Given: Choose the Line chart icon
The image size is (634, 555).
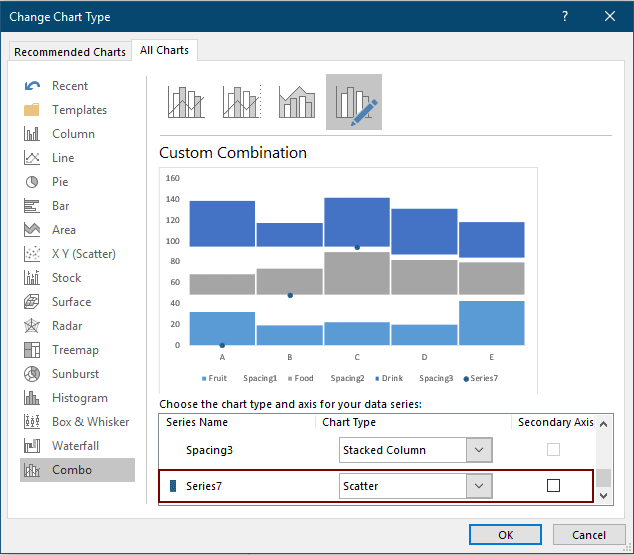Looking at the screenshot, I should (x=32, y=158).
